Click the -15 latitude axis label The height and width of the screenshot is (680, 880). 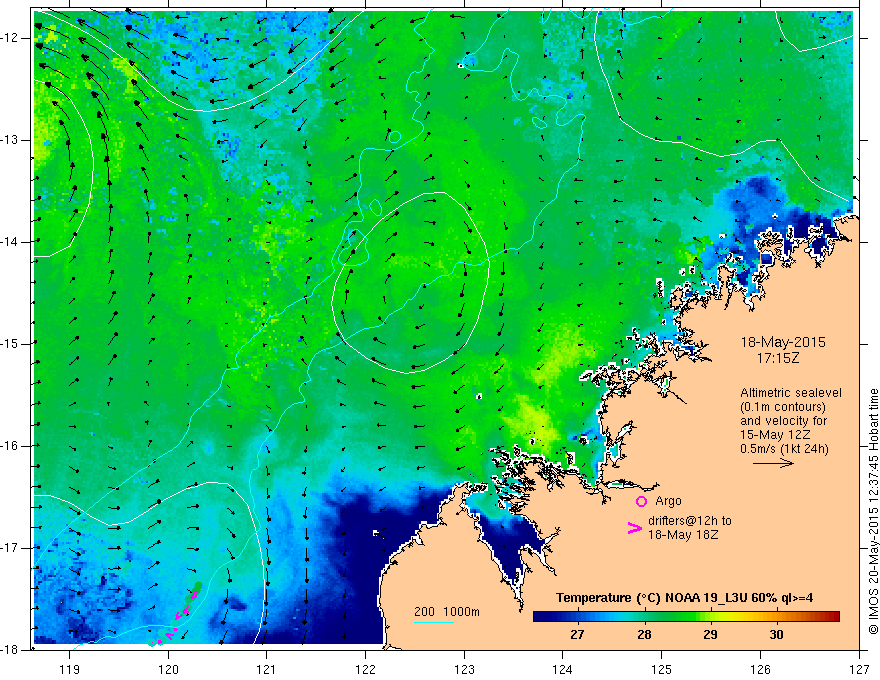[x=13, y=343]
